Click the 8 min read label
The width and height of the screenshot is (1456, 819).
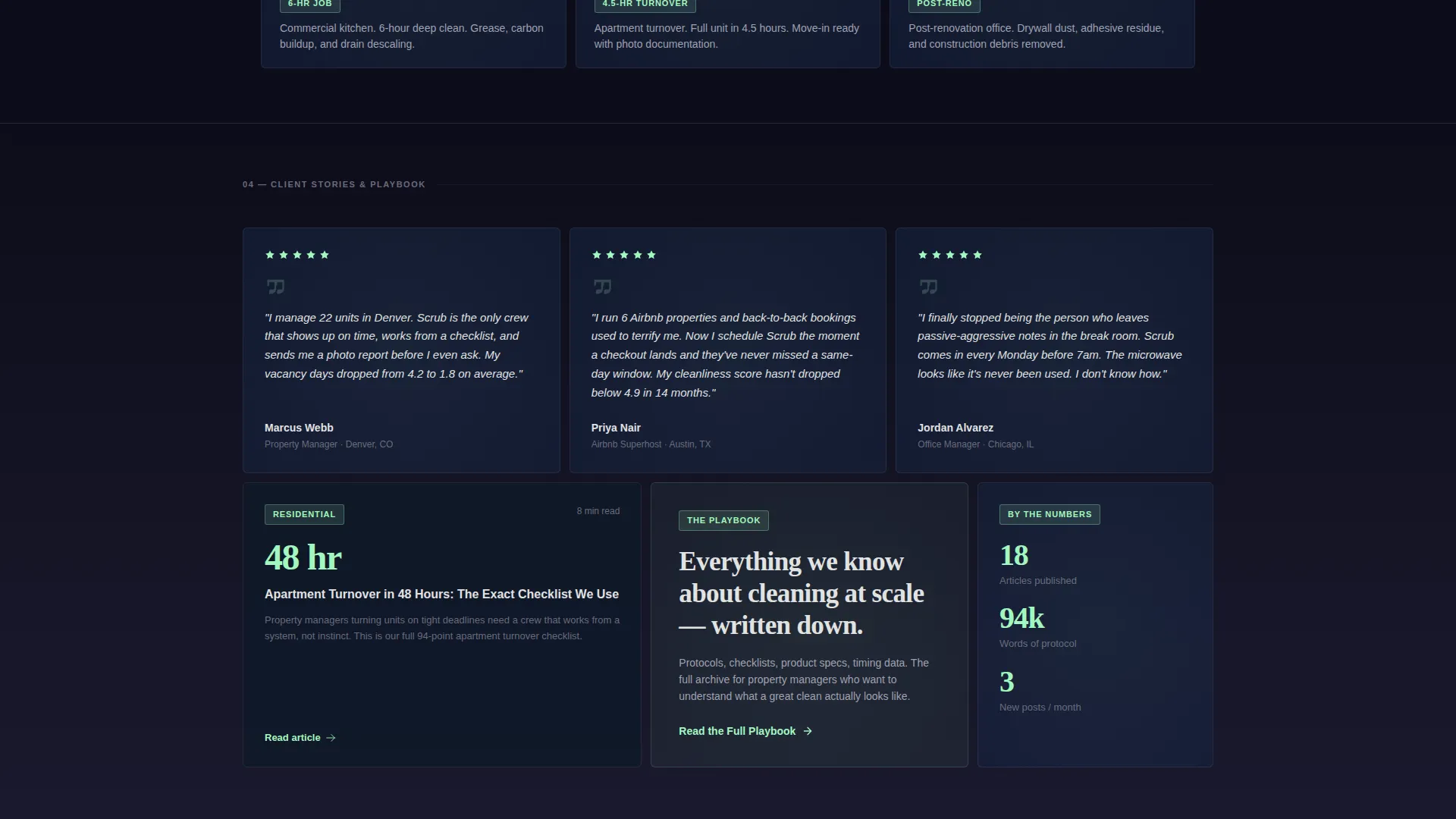[x=598, y=511]
